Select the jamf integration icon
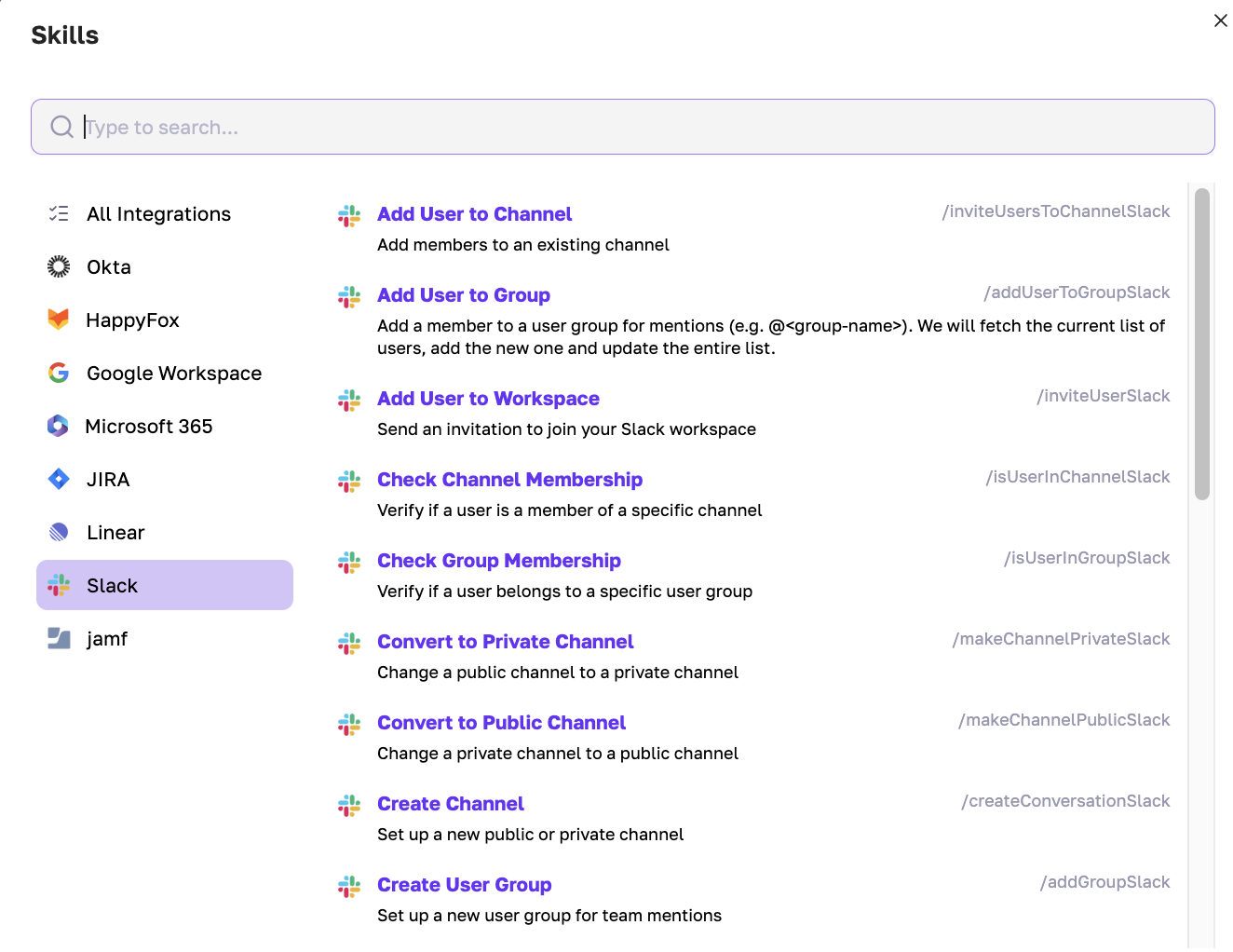1233x952 pixels. pyautogui.click(x=58, y=638)
